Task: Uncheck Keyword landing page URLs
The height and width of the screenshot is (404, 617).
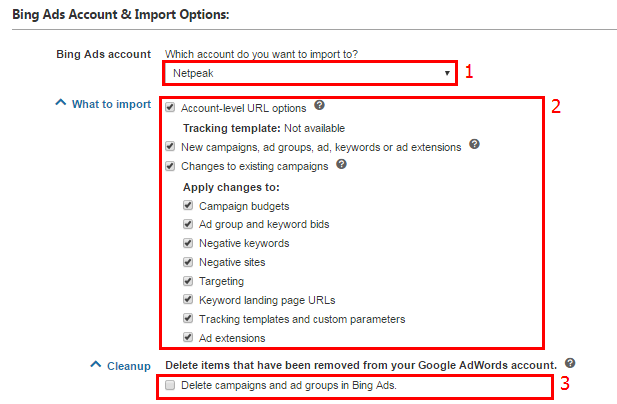Action: coord(188,300)
